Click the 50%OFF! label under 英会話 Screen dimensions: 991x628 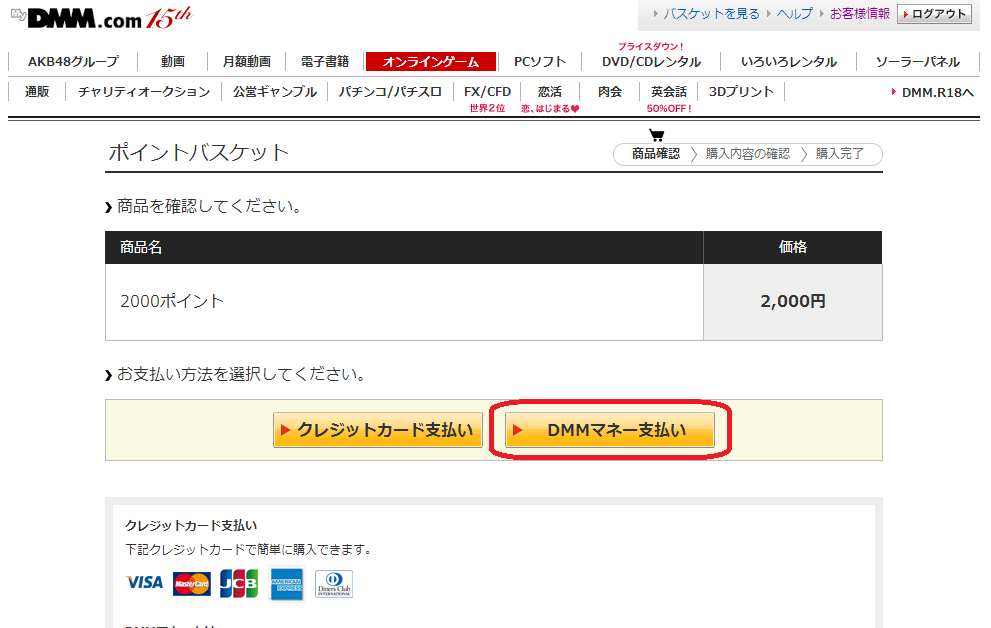669,109
